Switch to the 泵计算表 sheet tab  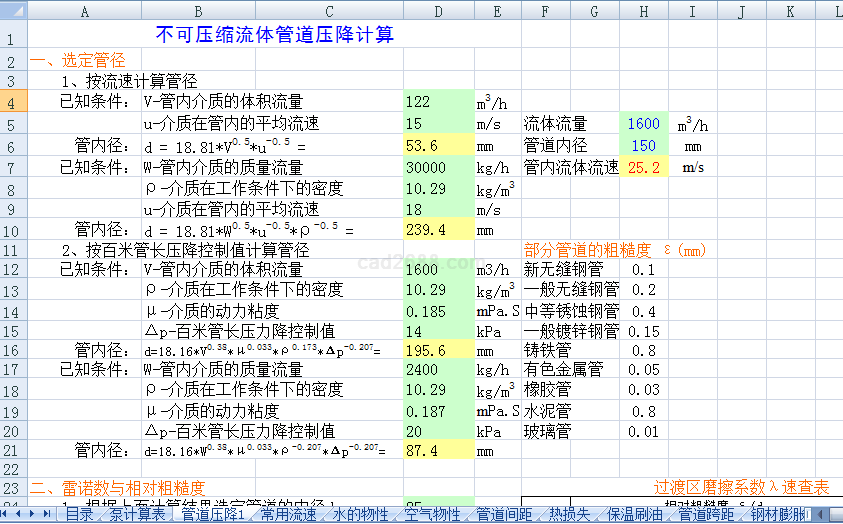[137, 515]
